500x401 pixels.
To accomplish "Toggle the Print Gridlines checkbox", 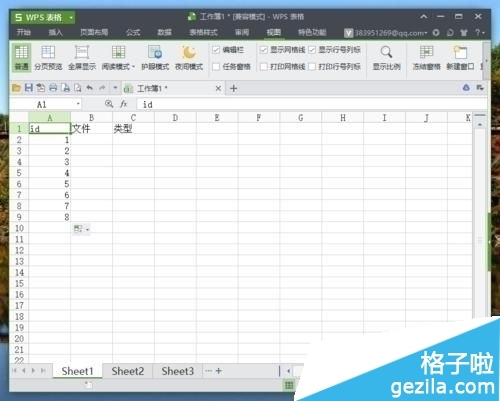I will (x=264, y=67).
